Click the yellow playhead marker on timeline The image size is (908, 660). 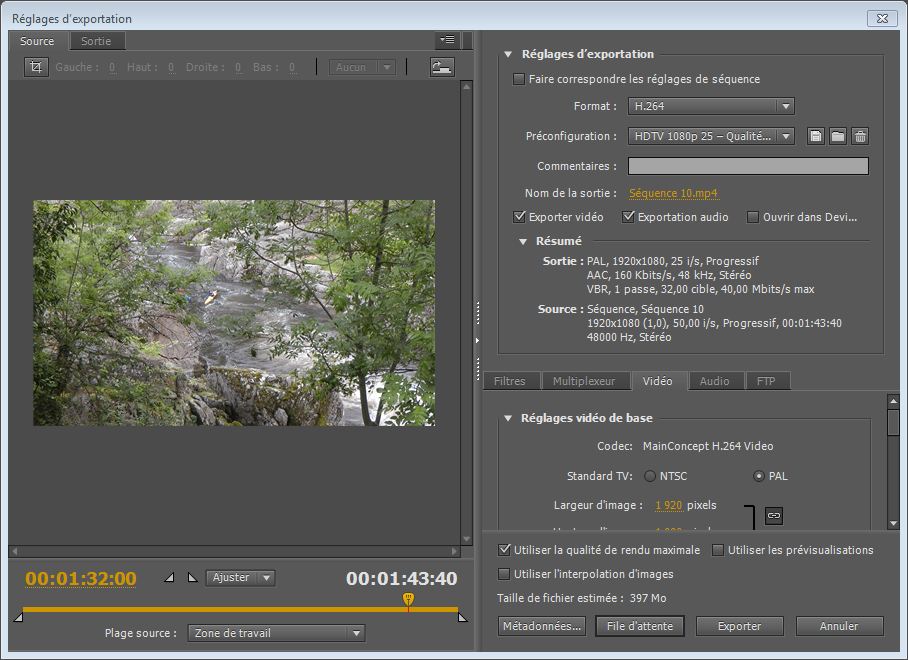pyautogui.click(x=408, y=599)
